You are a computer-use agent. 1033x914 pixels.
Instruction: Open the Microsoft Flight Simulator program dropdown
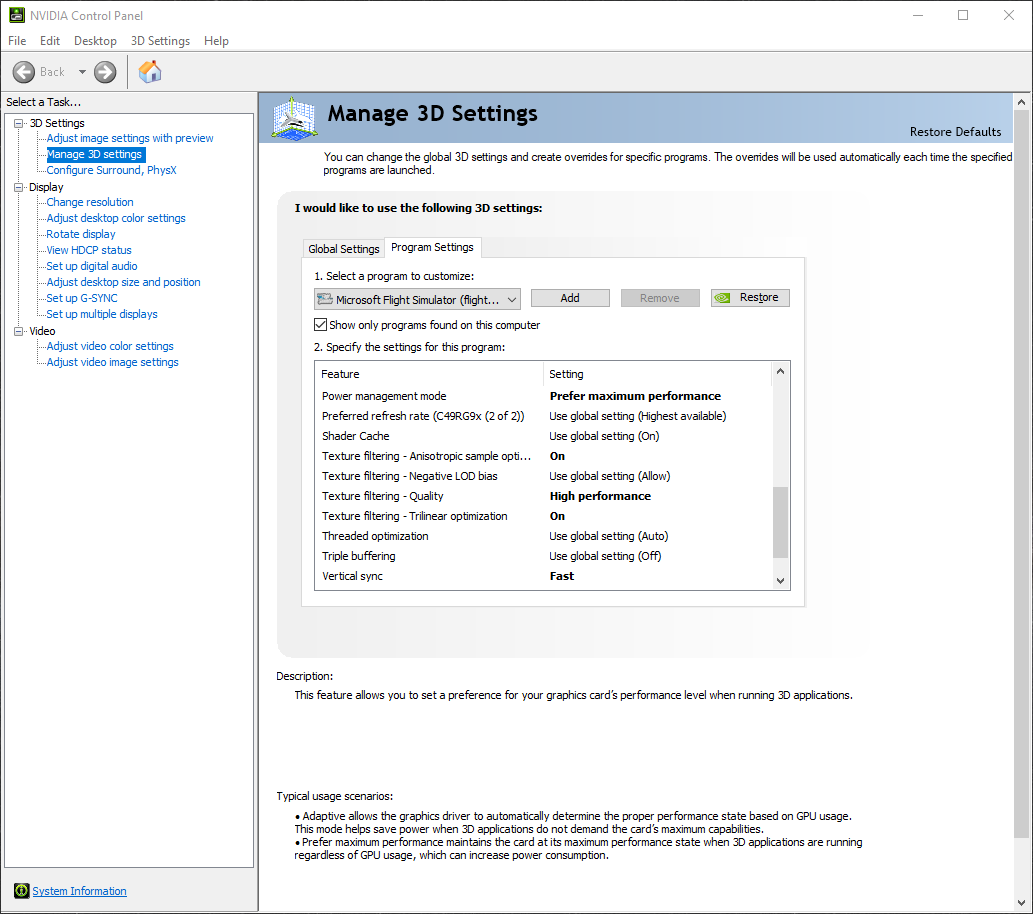coord(418,299)
